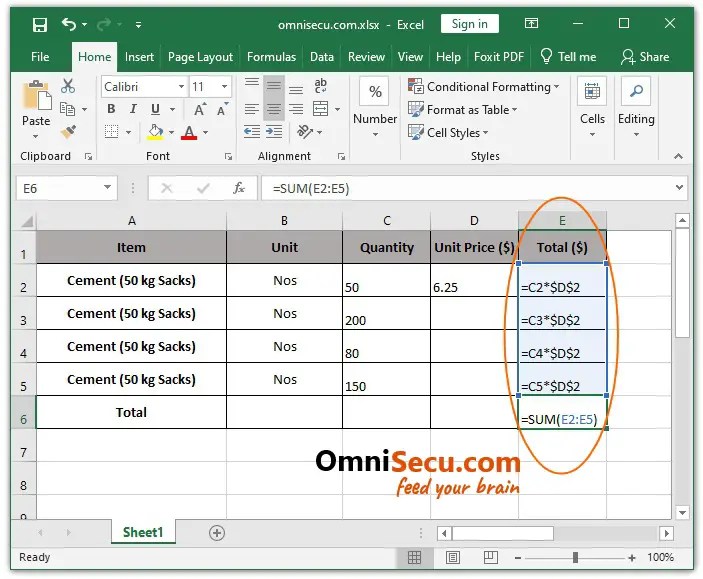Expand the formula bar chevron
703x579 pixels.
pos(680,187)
